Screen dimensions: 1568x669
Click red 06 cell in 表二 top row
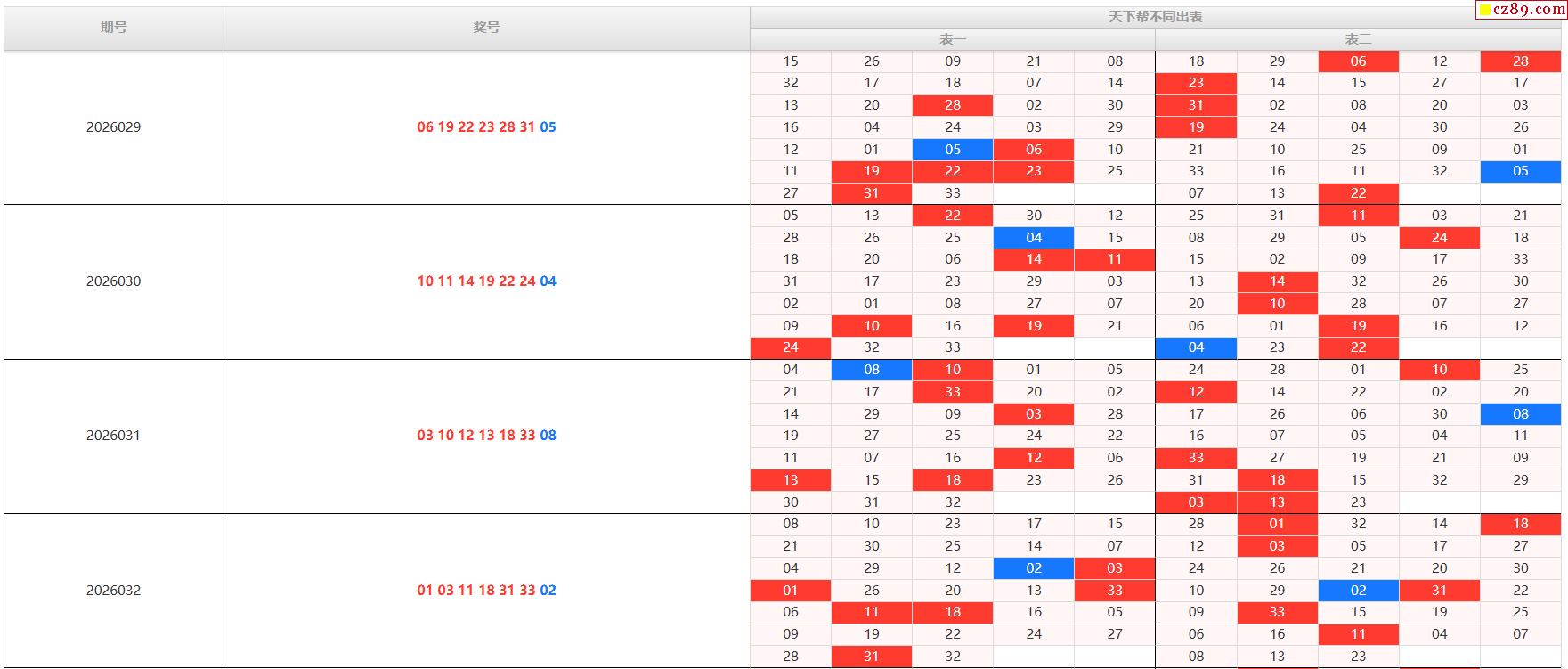point(1358,61)
